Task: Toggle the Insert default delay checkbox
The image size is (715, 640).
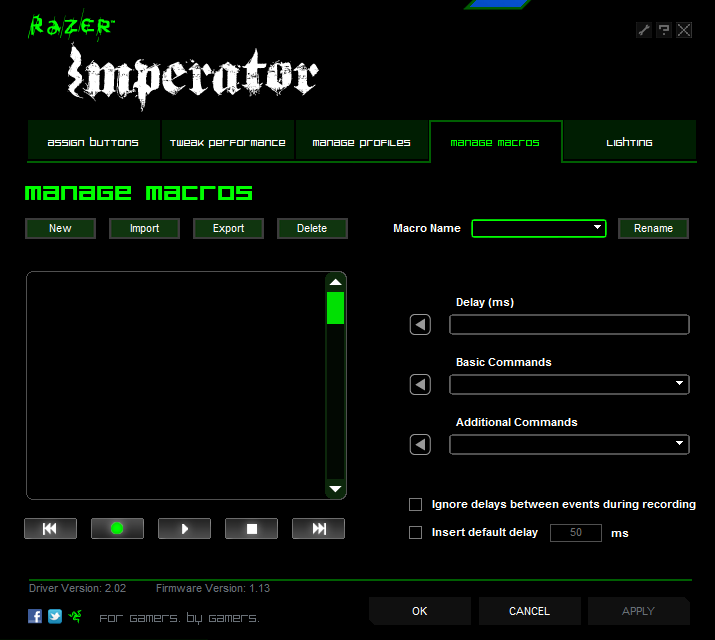Action: tap(415, 532)
